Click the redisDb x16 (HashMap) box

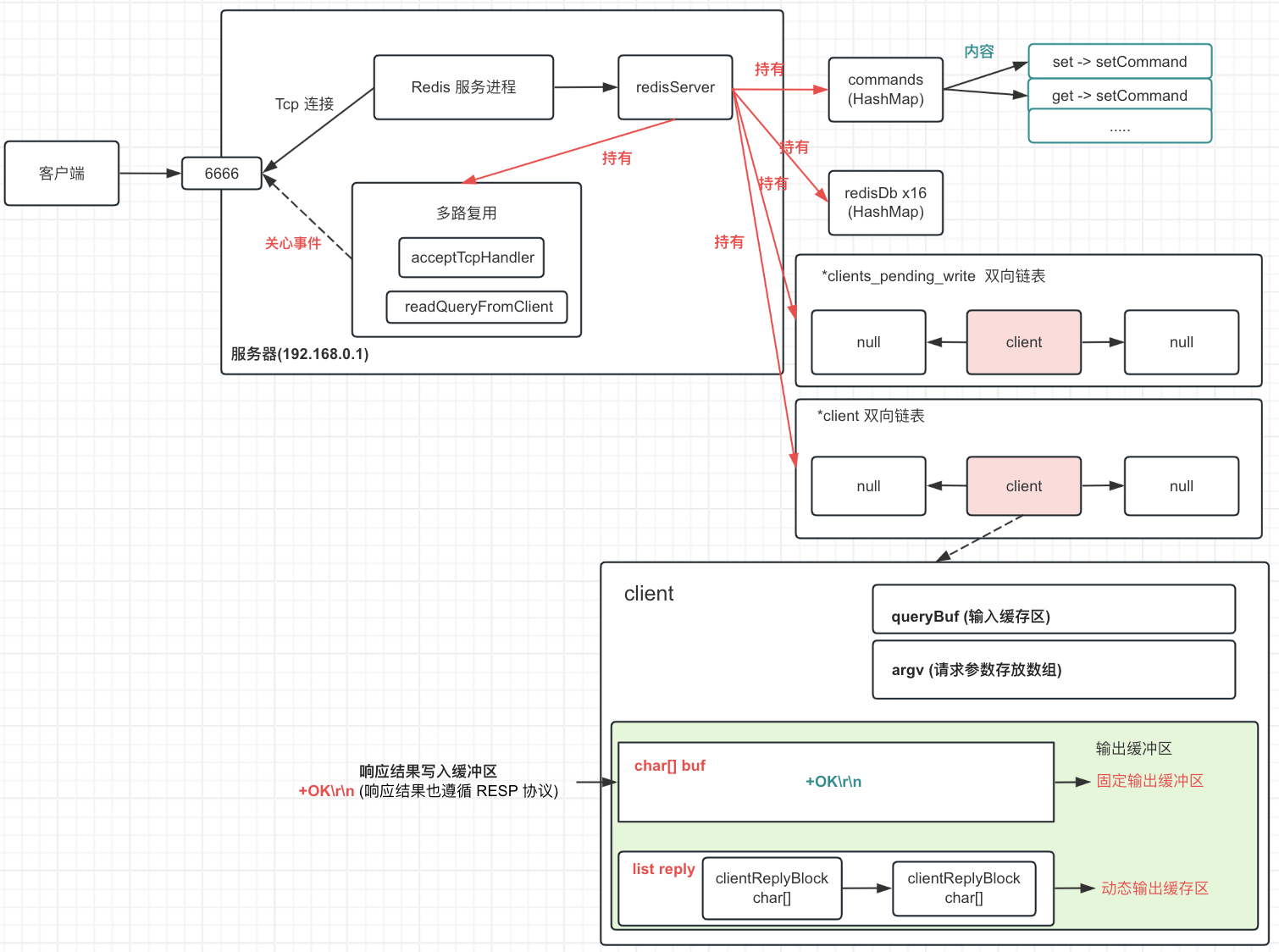[x=886, y=202]
